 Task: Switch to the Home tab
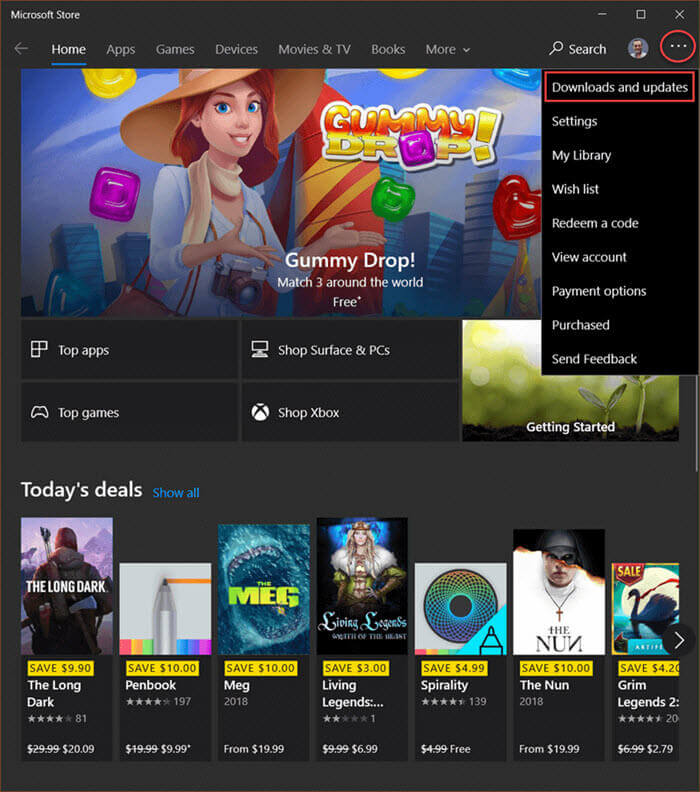pos(69,50)
